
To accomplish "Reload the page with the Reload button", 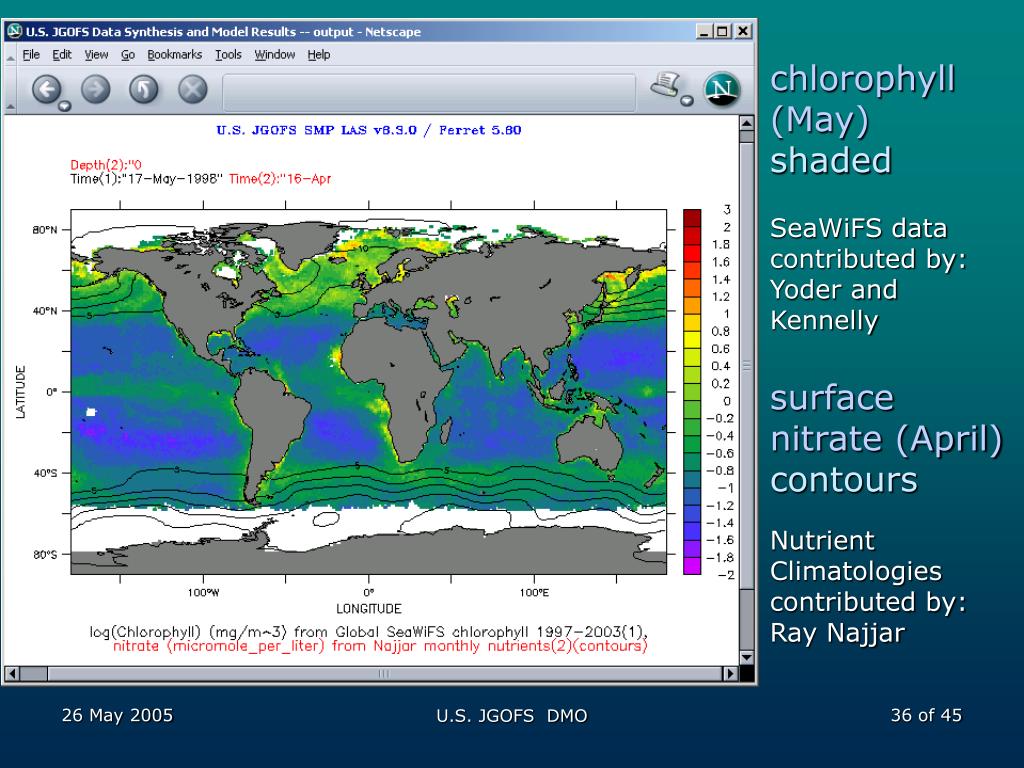I will pyautogui.click(x=144, y=89).
